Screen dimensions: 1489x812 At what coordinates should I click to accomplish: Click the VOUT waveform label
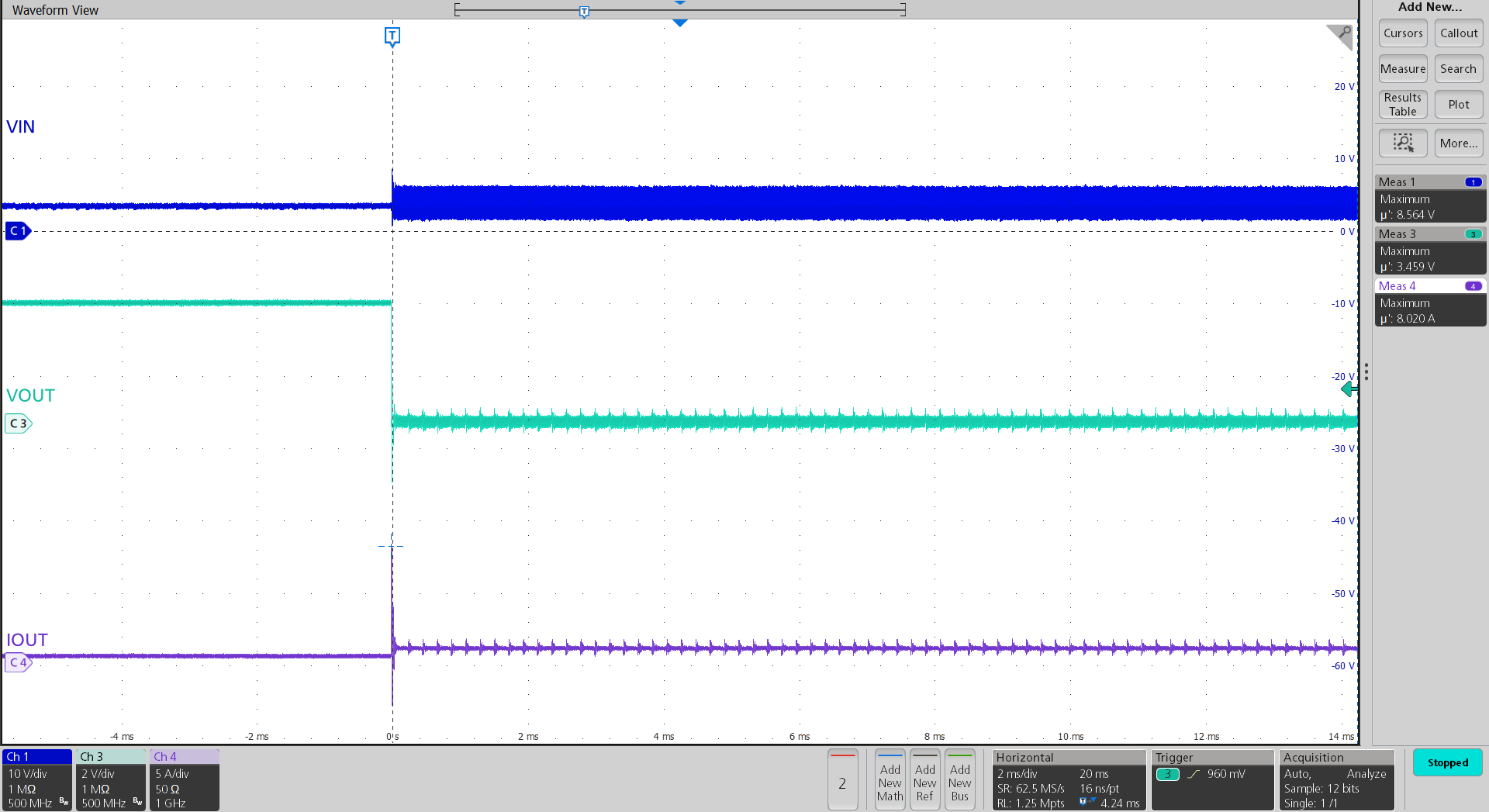click(x=30, y=396)
